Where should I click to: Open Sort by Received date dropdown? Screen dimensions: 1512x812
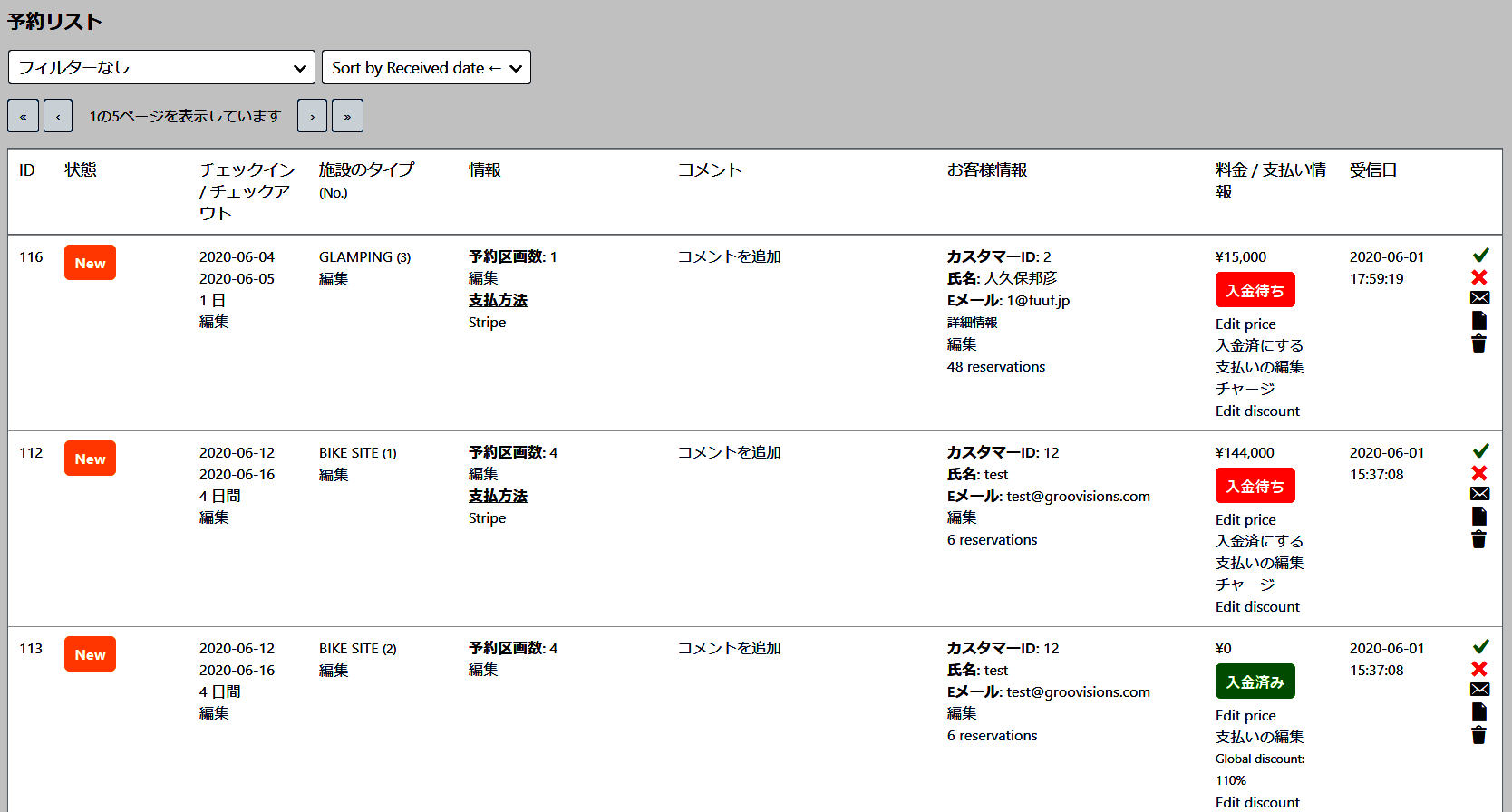pos(426,67)
